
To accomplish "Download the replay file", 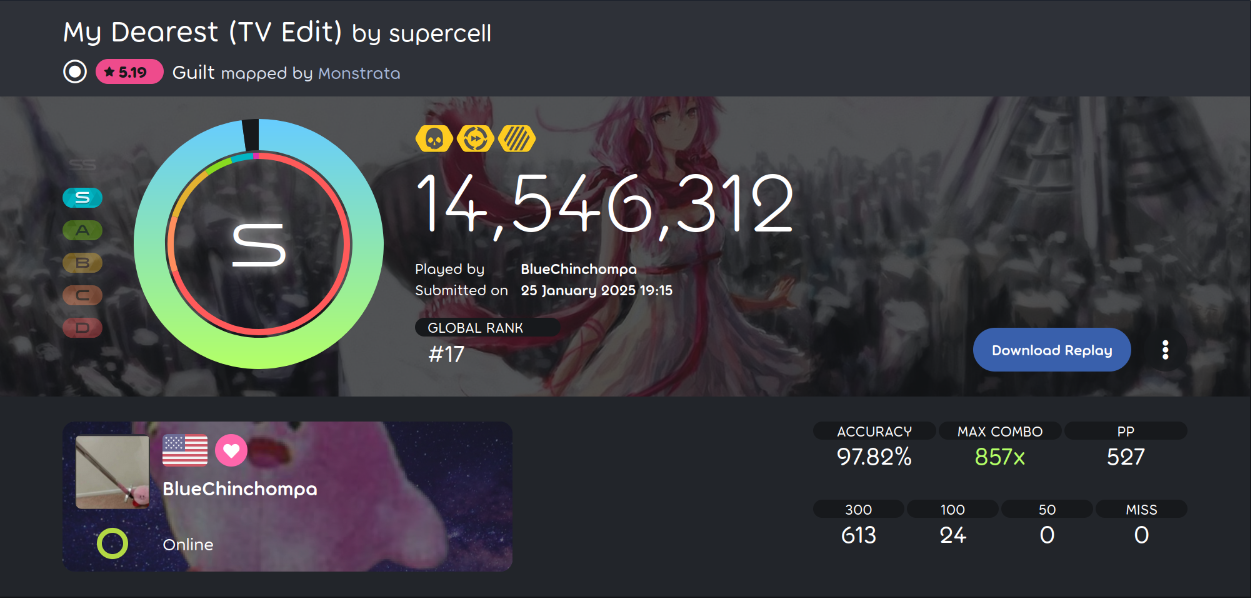I will 1052,350.
